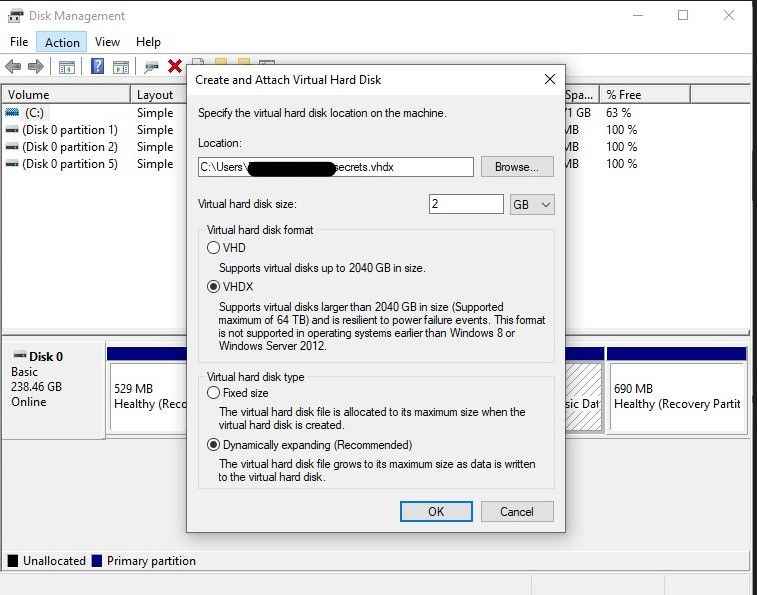757x595 pixels.
Task: Open the Action menu
Action: click(62, 42)
